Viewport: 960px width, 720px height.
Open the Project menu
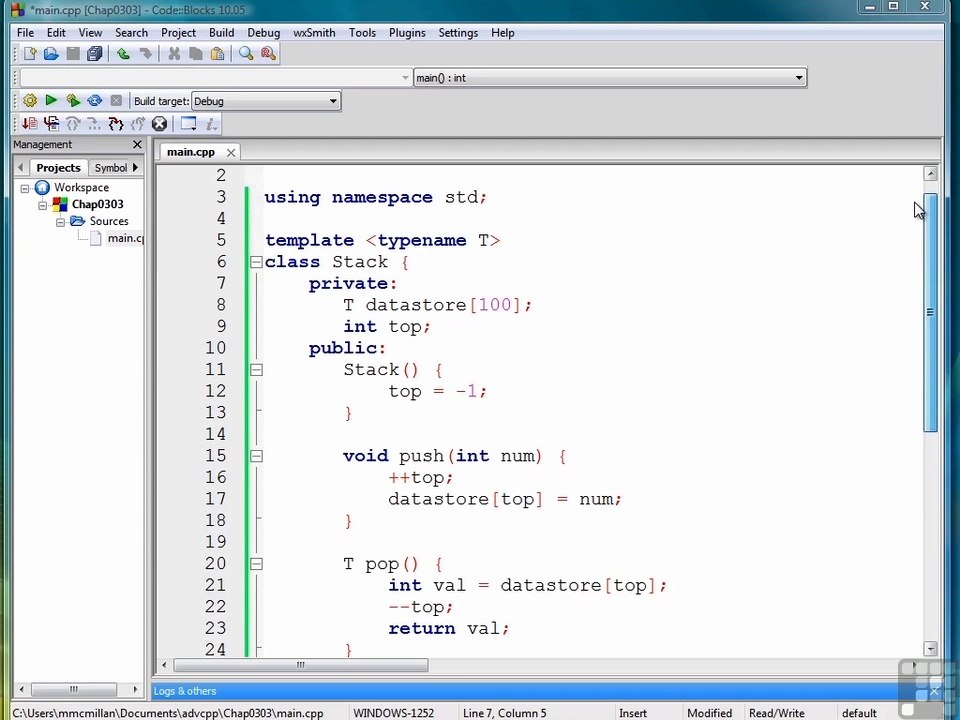pyautogui.click(x=178, y=32)
